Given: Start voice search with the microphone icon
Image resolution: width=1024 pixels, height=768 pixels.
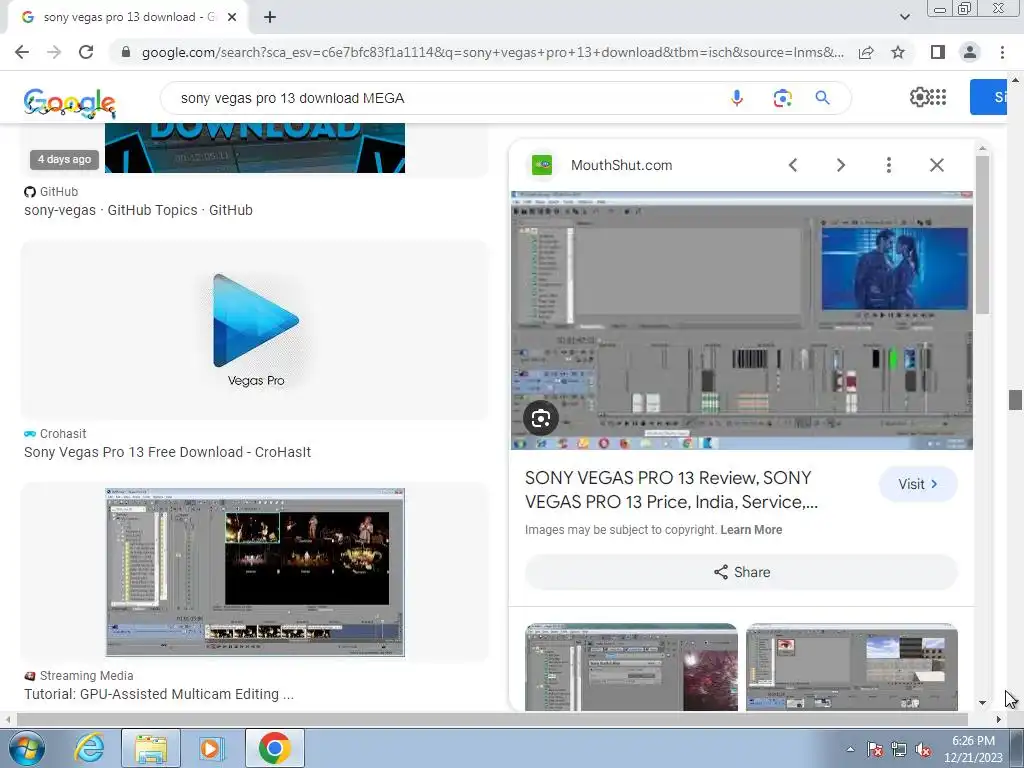Looking at the screenshot, I should coord(737,98).
